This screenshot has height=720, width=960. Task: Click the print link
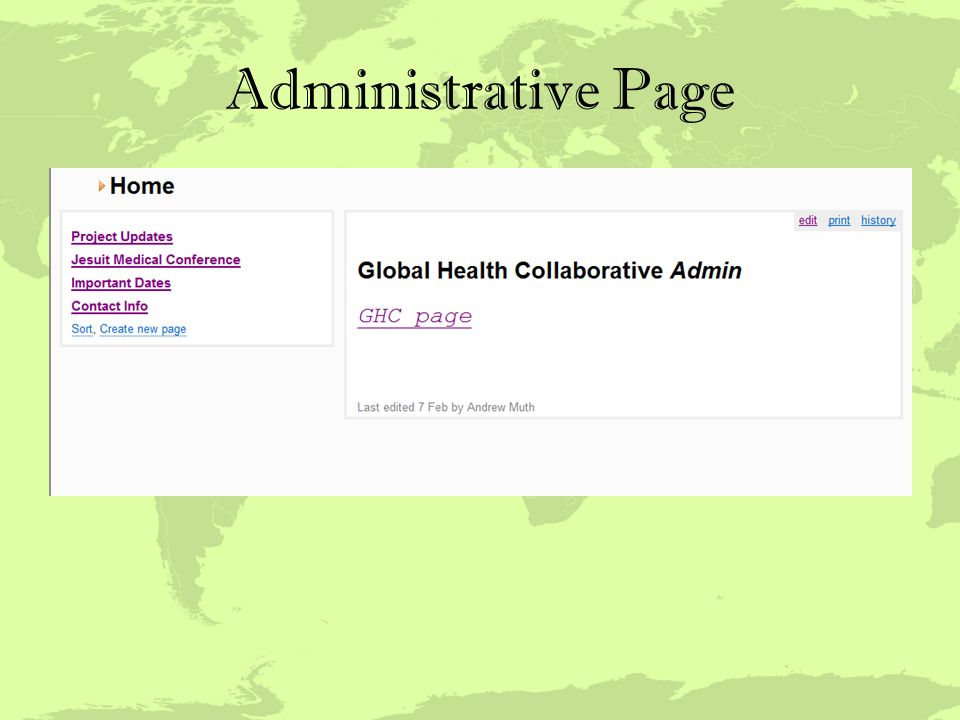(x=839, y=220)
